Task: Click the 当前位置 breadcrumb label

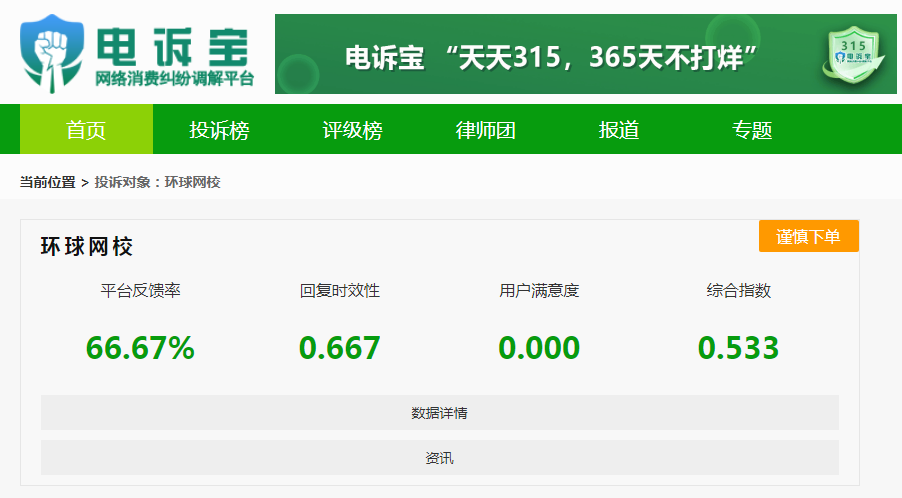Action: pos(47,182)
